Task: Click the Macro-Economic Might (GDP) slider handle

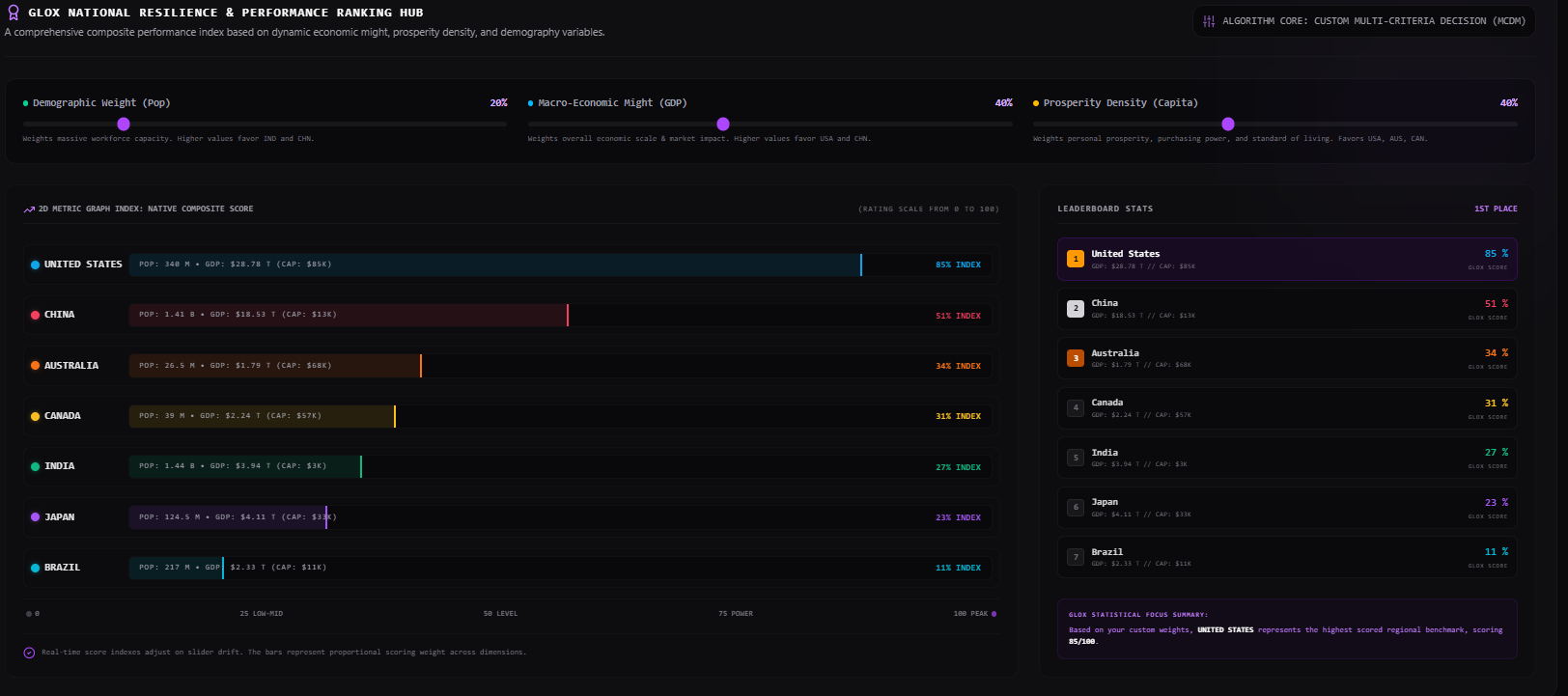Action: (x=723, y=124)
